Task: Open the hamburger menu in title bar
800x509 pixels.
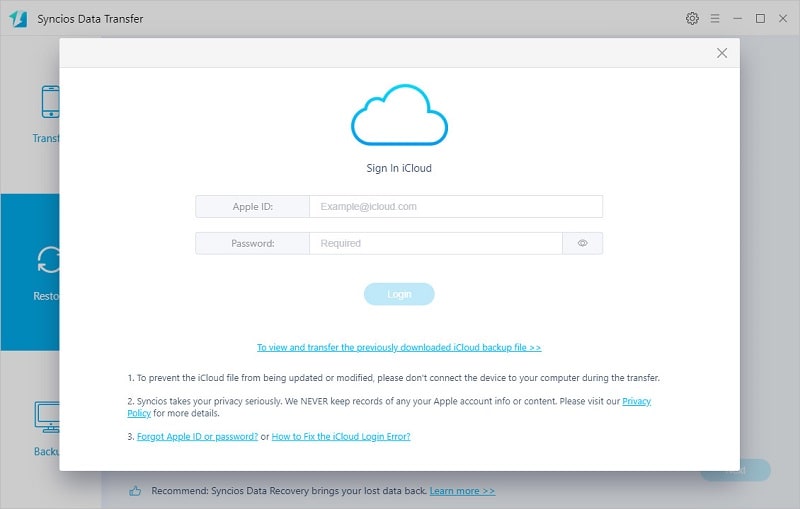Action: (715, 18)
